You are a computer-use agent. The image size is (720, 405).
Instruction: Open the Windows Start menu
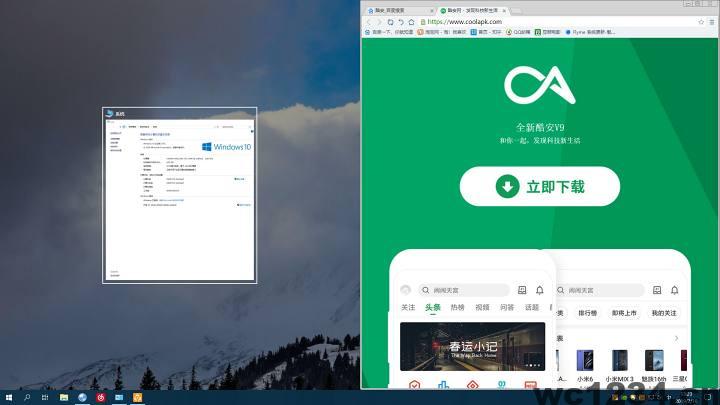pos(9,397)
